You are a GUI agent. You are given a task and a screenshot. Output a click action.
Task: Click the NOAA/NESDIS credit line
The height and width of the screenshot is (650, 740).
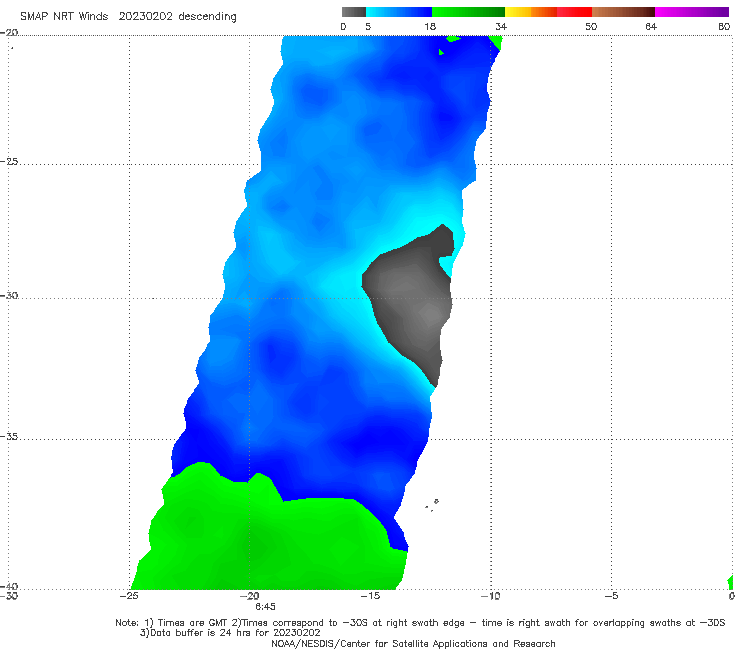point(413,644)
